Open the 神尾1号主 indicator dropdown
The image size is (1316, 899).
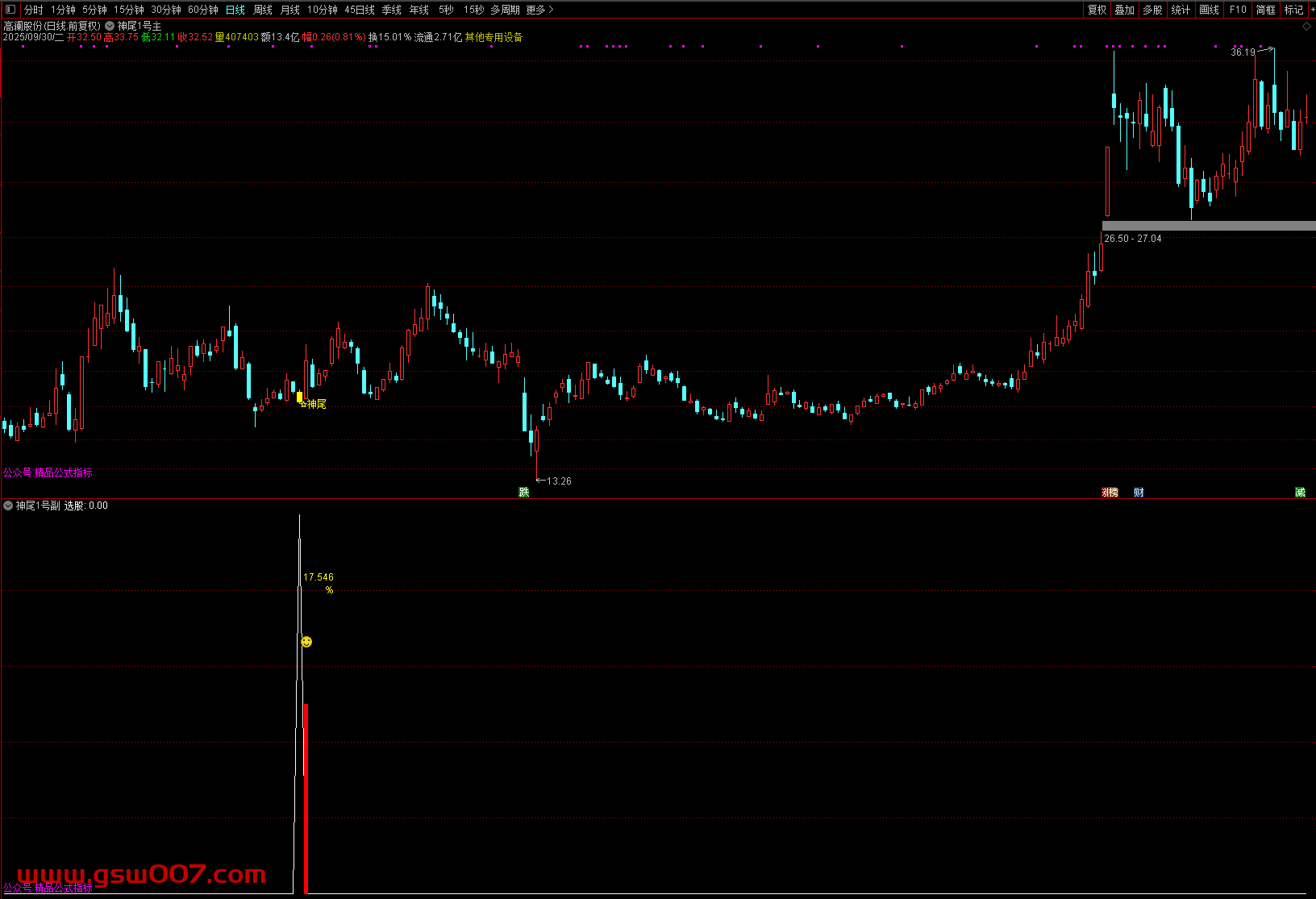click(x=110, y=26)
